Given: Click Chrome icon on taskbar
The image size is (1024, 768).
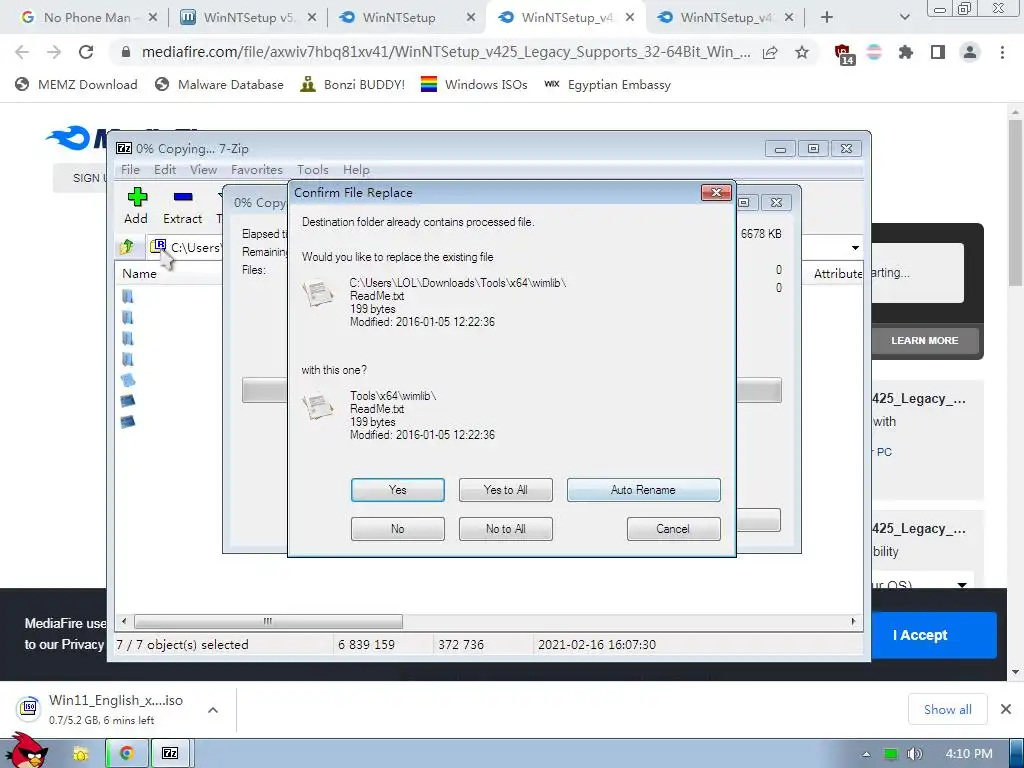Looking at the screenshot, I should (x=126, y=754).
